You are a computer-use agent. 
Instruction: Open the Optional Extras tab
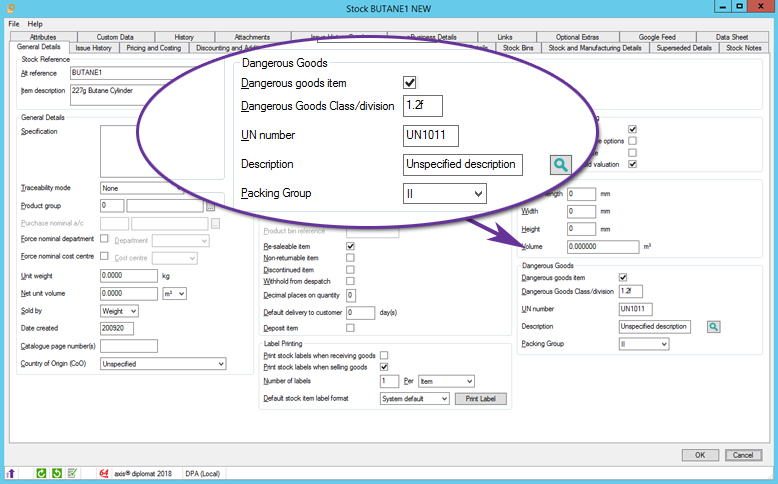pyautogui.click(x=577, y=37)
